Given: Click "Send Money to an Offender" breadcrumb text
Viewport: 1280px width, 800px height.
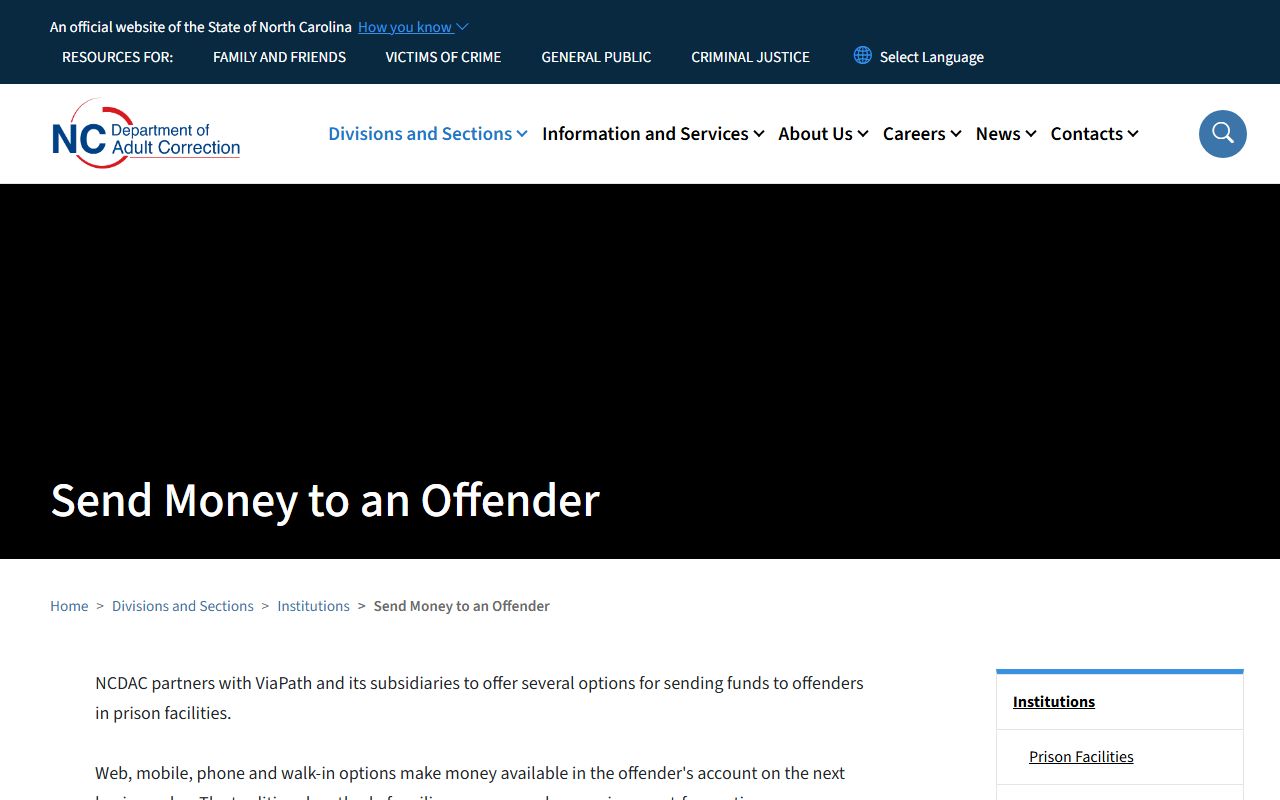Looking at the screenshot, I should (x=461, y=606).
